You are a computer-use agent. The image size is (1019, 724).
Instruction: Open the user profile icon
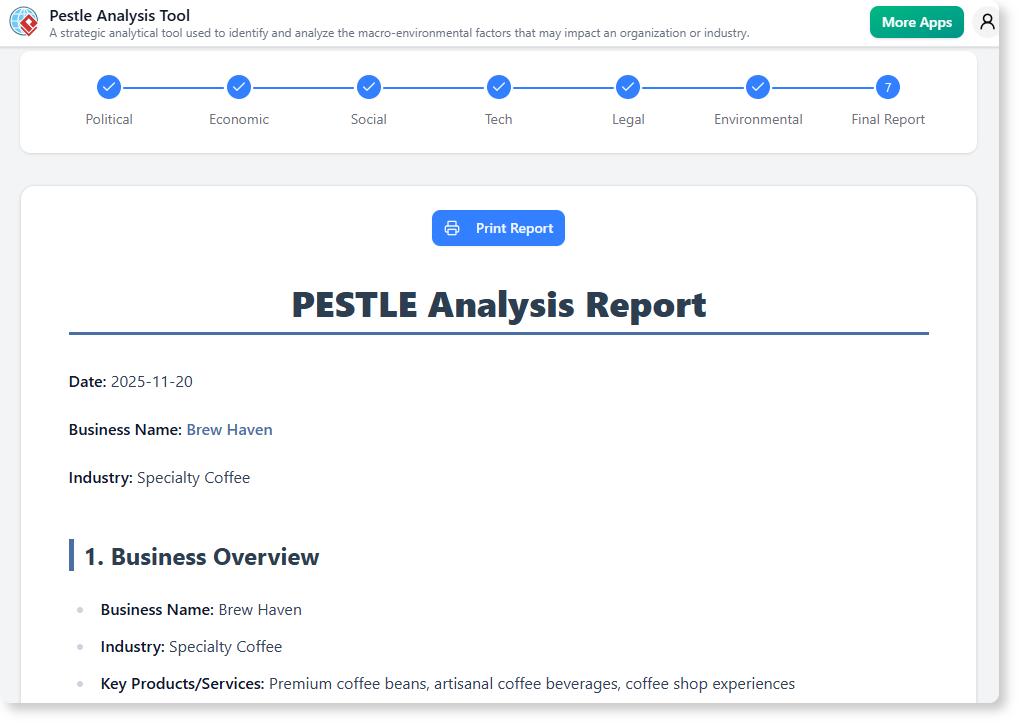986,21
